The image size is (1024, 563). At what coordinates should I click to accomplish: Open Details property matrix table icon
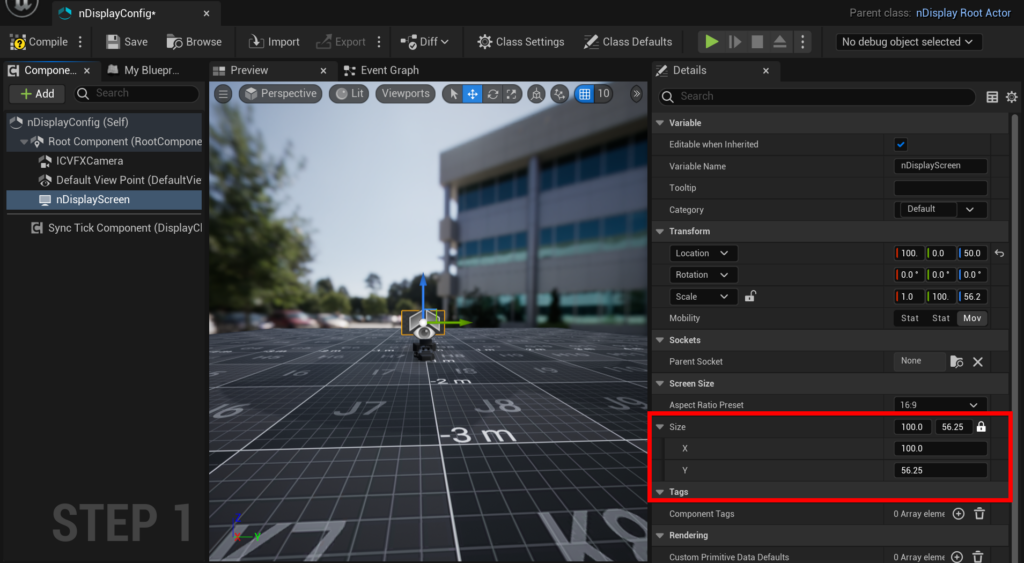[x=992, y=97]
